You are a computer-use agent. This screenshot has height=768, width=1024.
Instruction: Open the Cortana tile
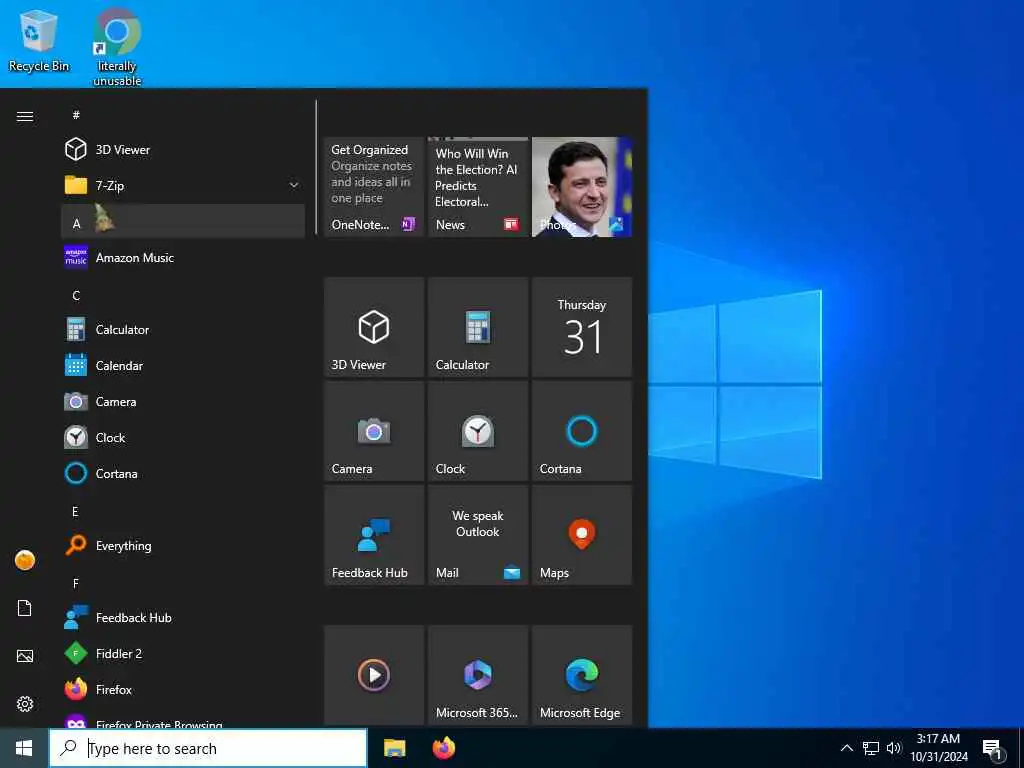coord(582,431)
